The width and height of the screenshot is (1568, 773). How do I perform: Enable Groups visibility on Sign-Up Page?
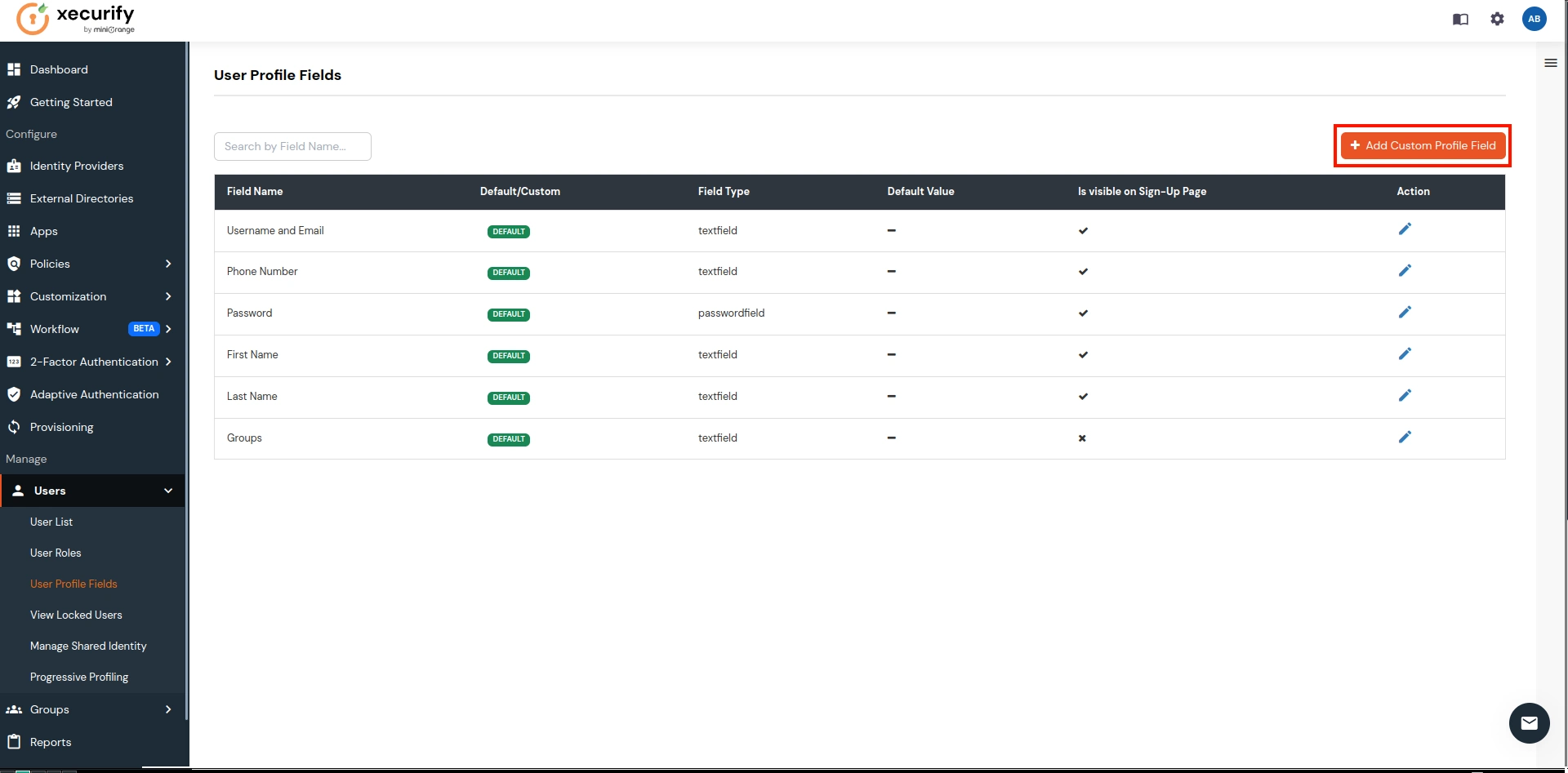pyautogui.click(x=1082, y=438)
